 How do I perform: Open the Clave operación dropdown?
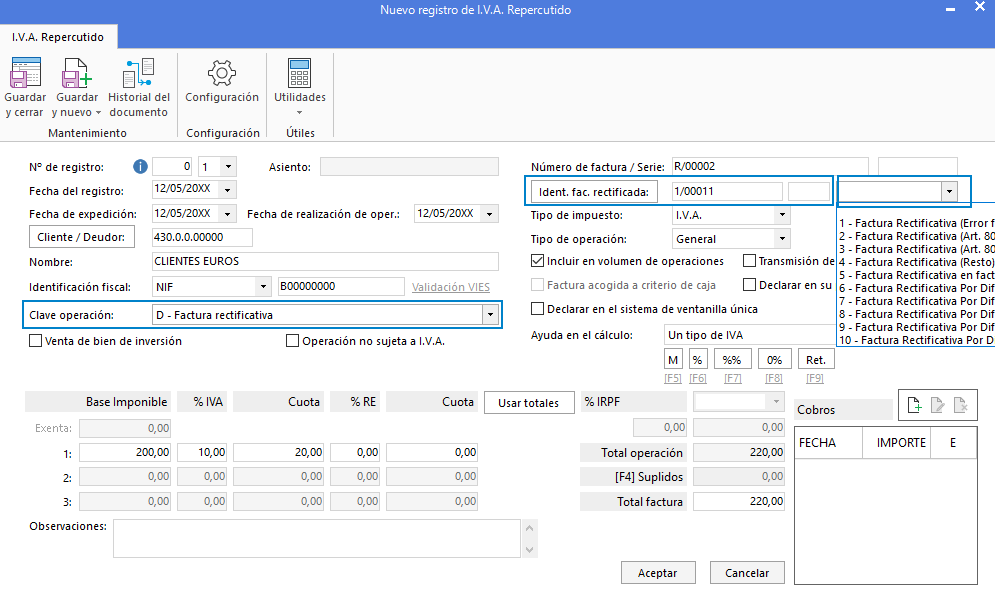coord(490,315)
